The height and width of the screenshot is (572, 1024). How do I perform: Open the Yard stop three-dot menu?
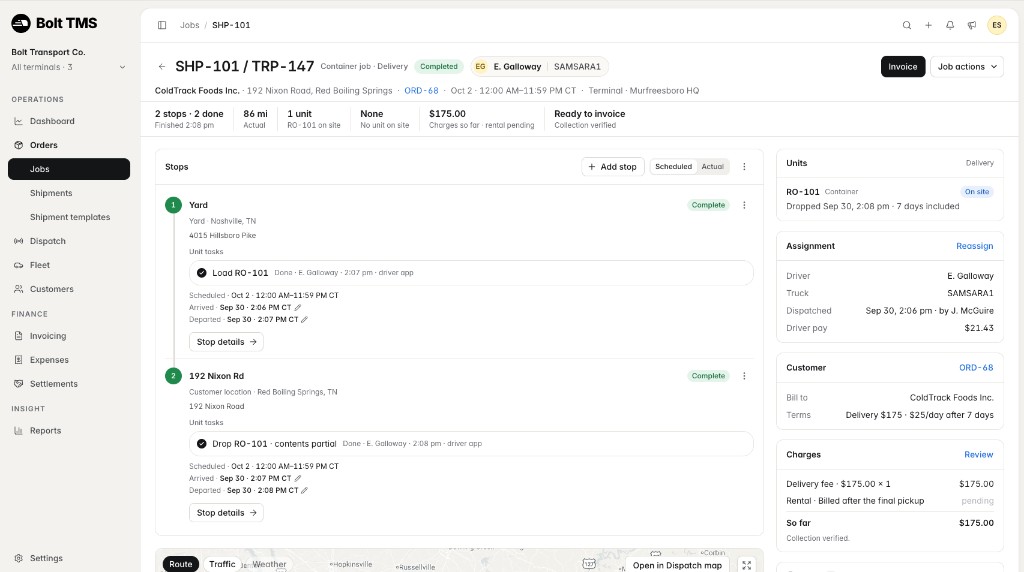point(744,205)
